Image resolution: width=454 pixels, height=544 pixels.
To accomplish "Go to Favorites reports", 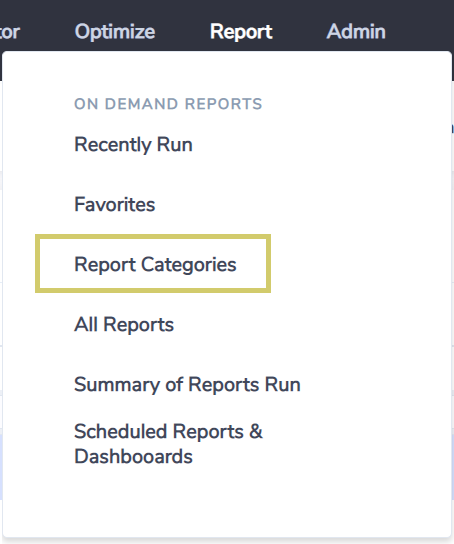I will pyautogui.click(x=115, y=204).
